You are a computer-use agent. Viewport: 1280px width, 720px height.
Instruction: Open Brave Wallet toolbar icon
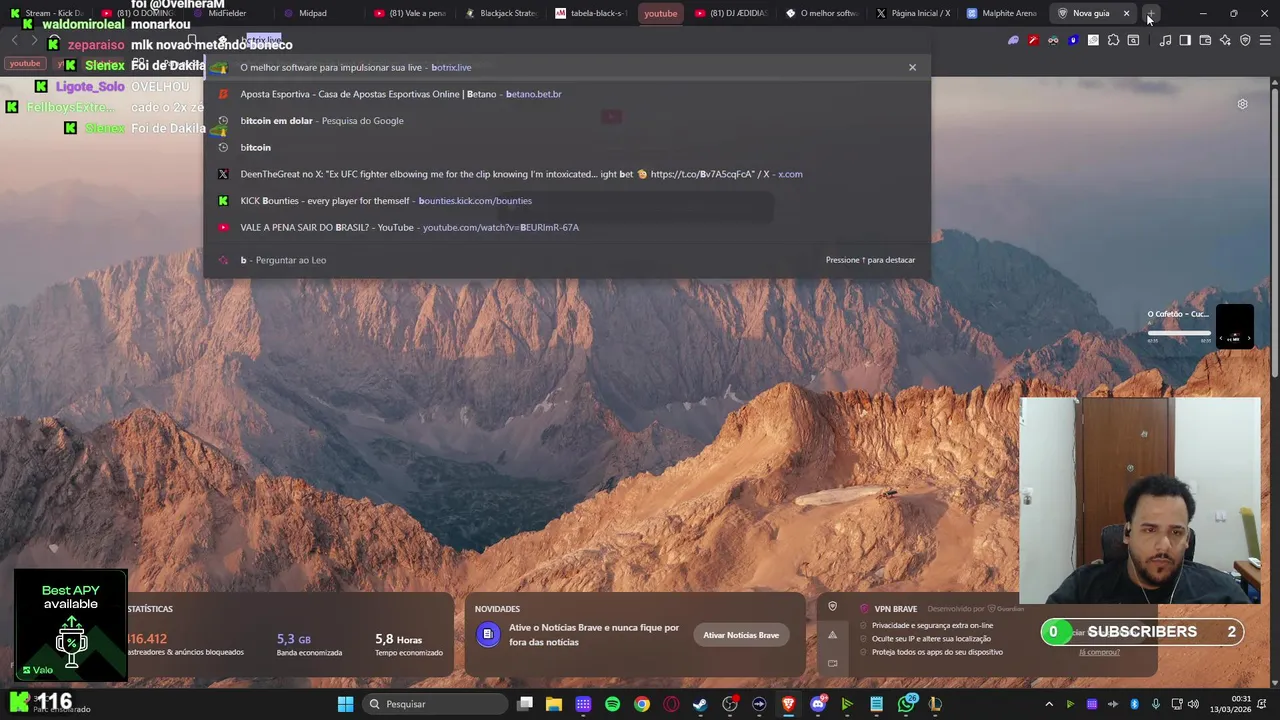coord(1205,40)
